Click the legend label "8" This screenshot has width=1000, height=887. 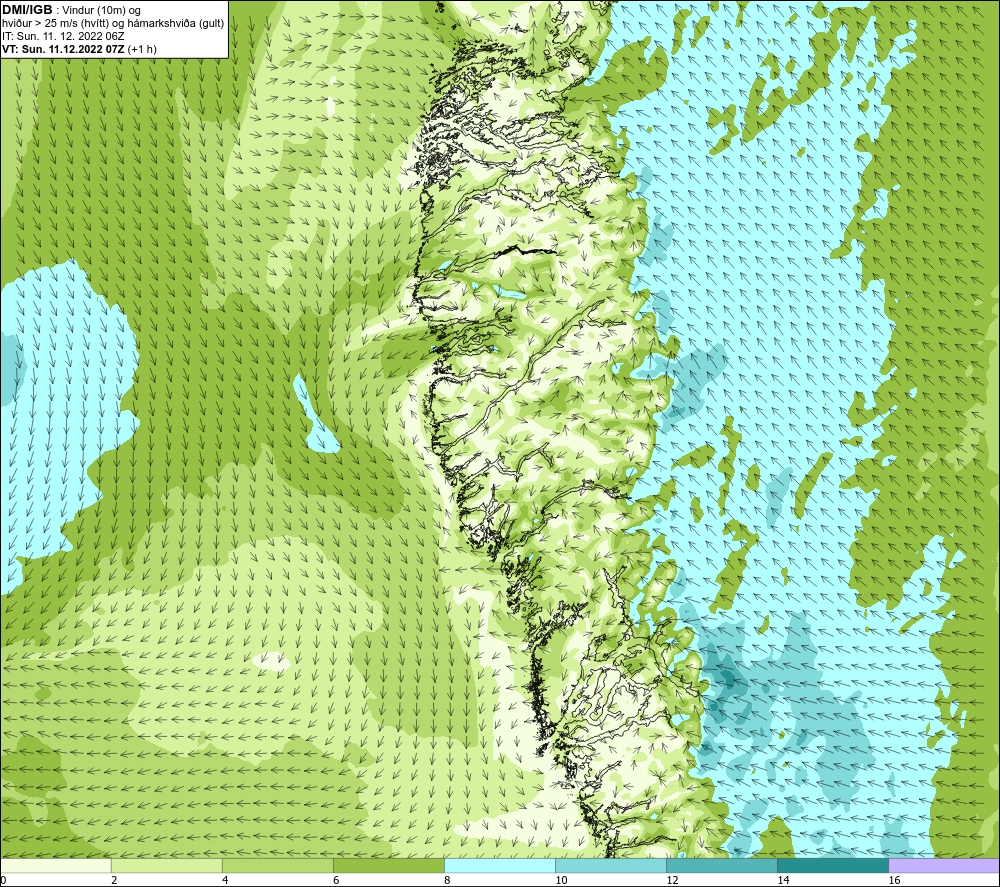pos(446,881)
